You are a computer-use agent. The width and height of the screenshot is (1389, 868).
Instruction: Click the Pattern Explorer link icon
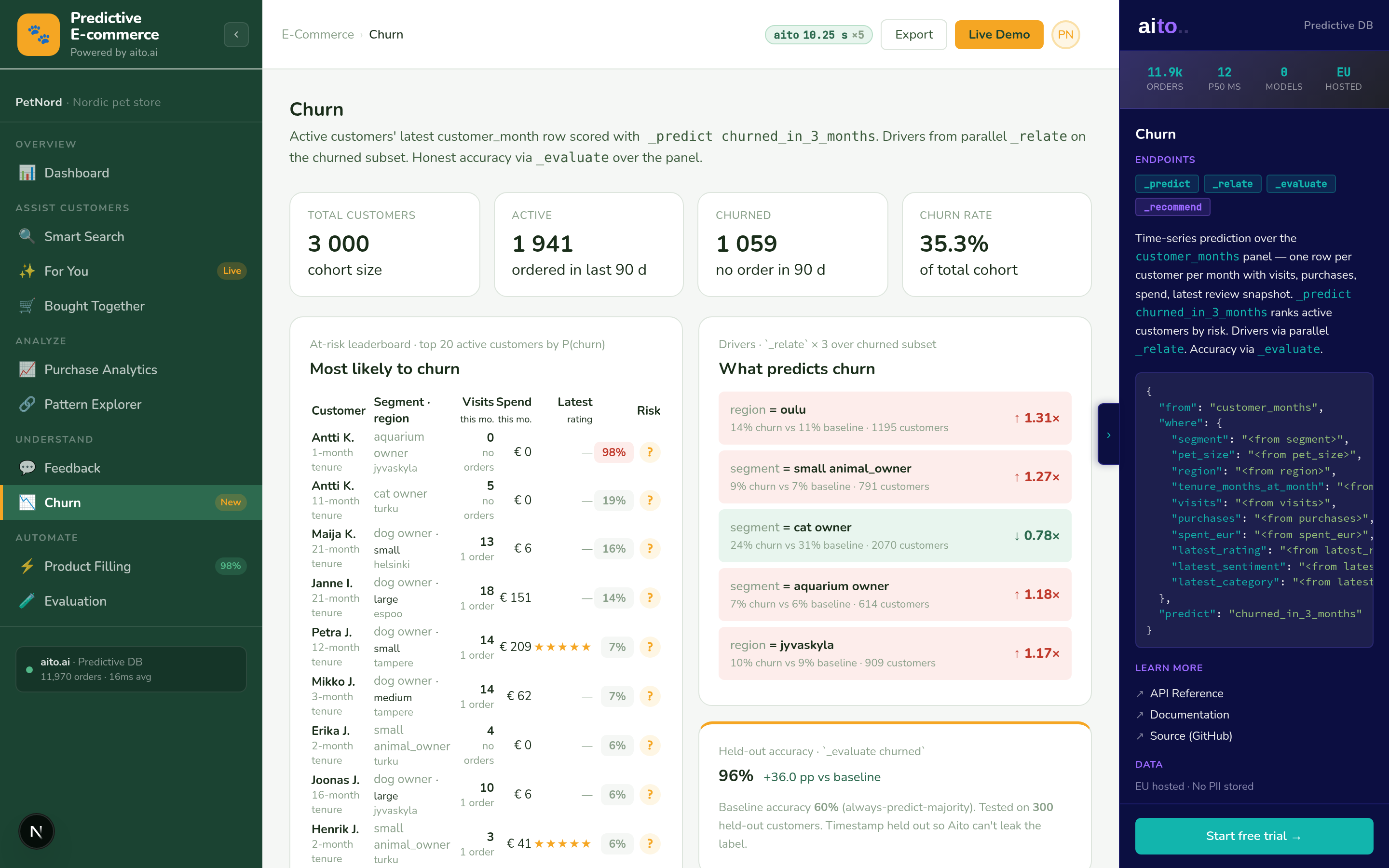[27, 404]
